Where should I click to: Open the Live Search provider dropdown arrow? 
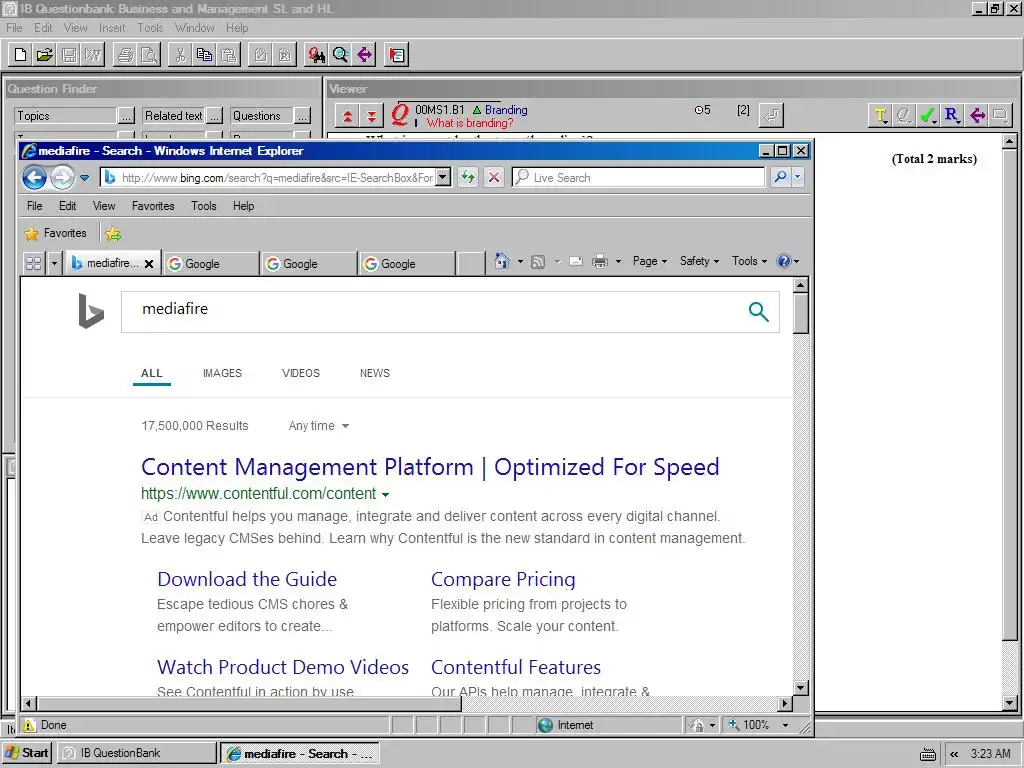pos(797,177)
